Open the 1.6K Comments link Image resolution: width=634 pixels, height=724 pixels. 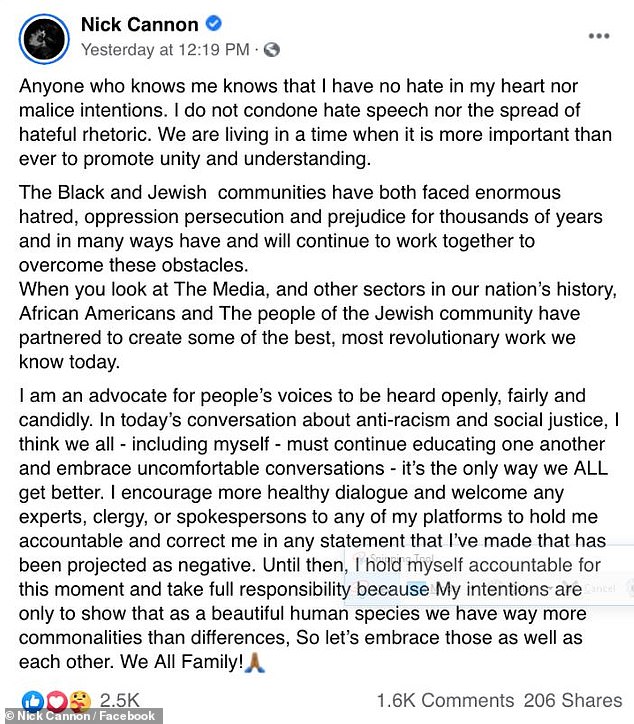point(445,700)
